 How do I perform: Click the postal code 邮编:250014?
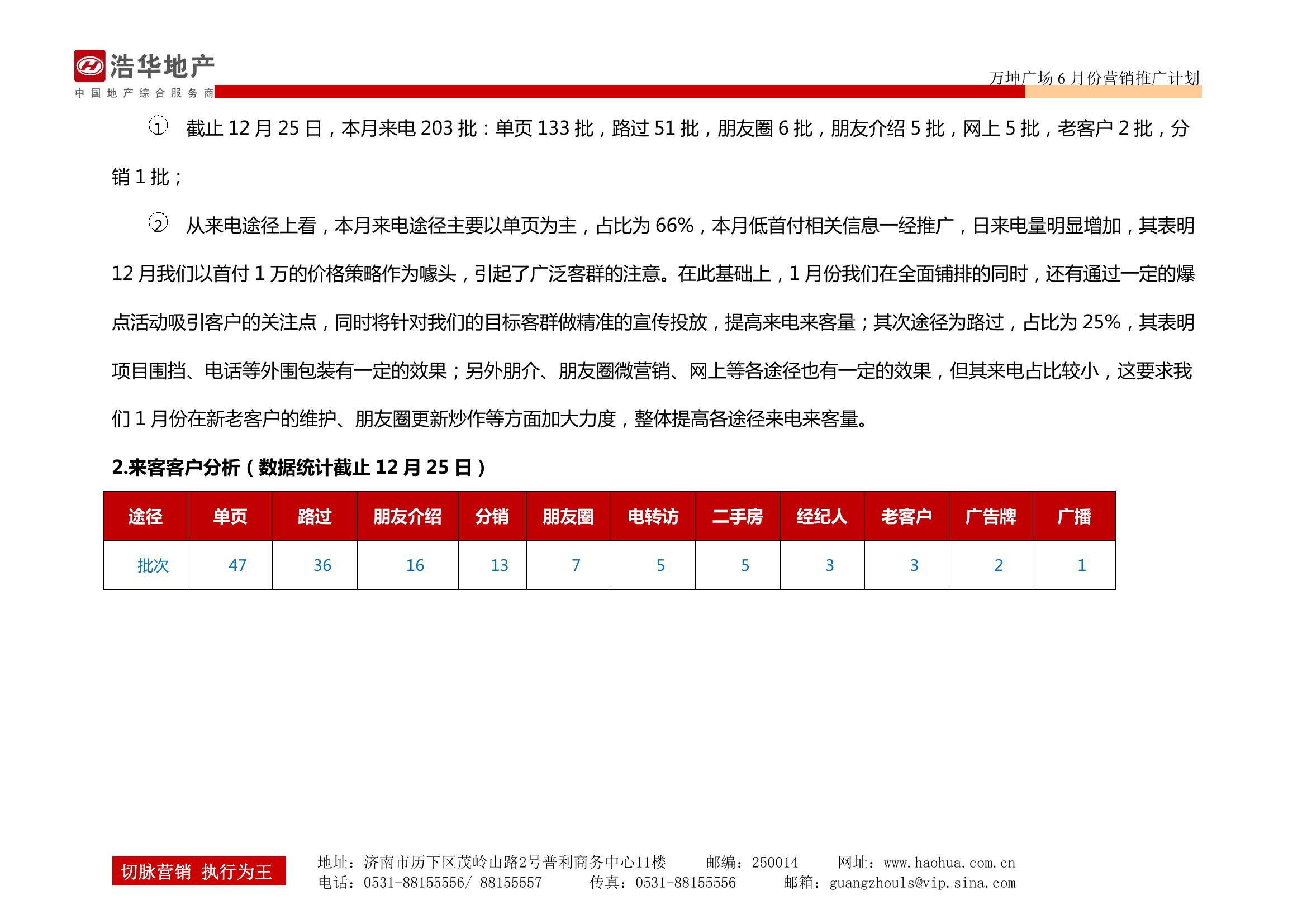click(752, 863)
